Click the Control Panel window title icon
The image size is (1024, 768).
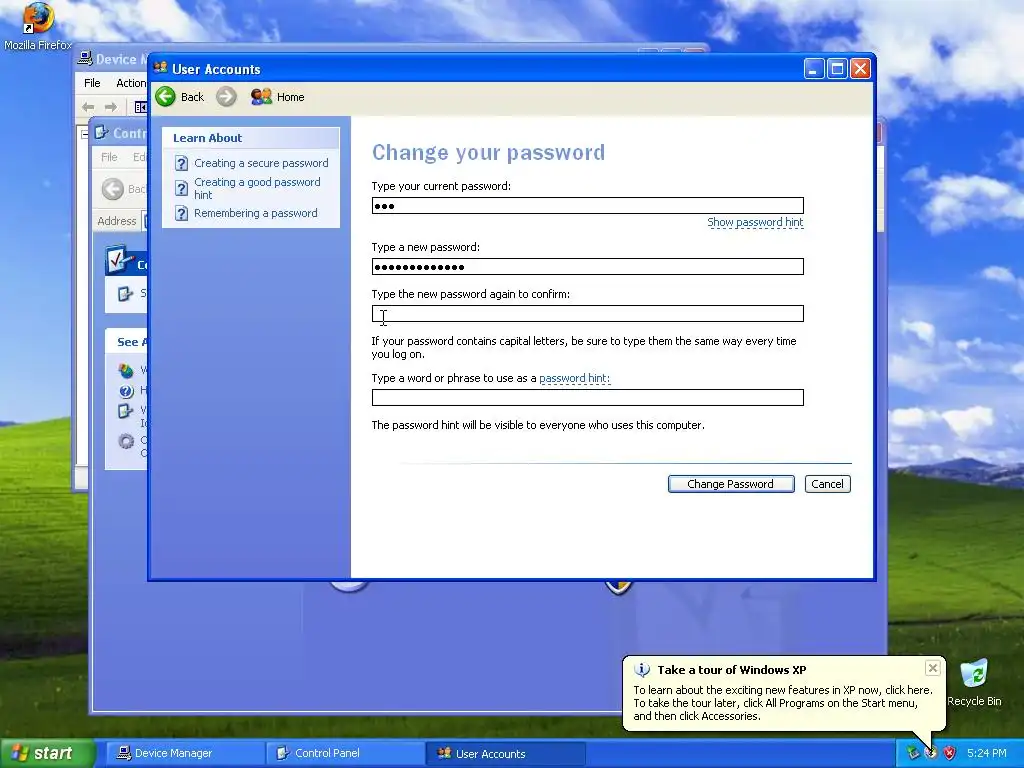[x=101, y=133]
